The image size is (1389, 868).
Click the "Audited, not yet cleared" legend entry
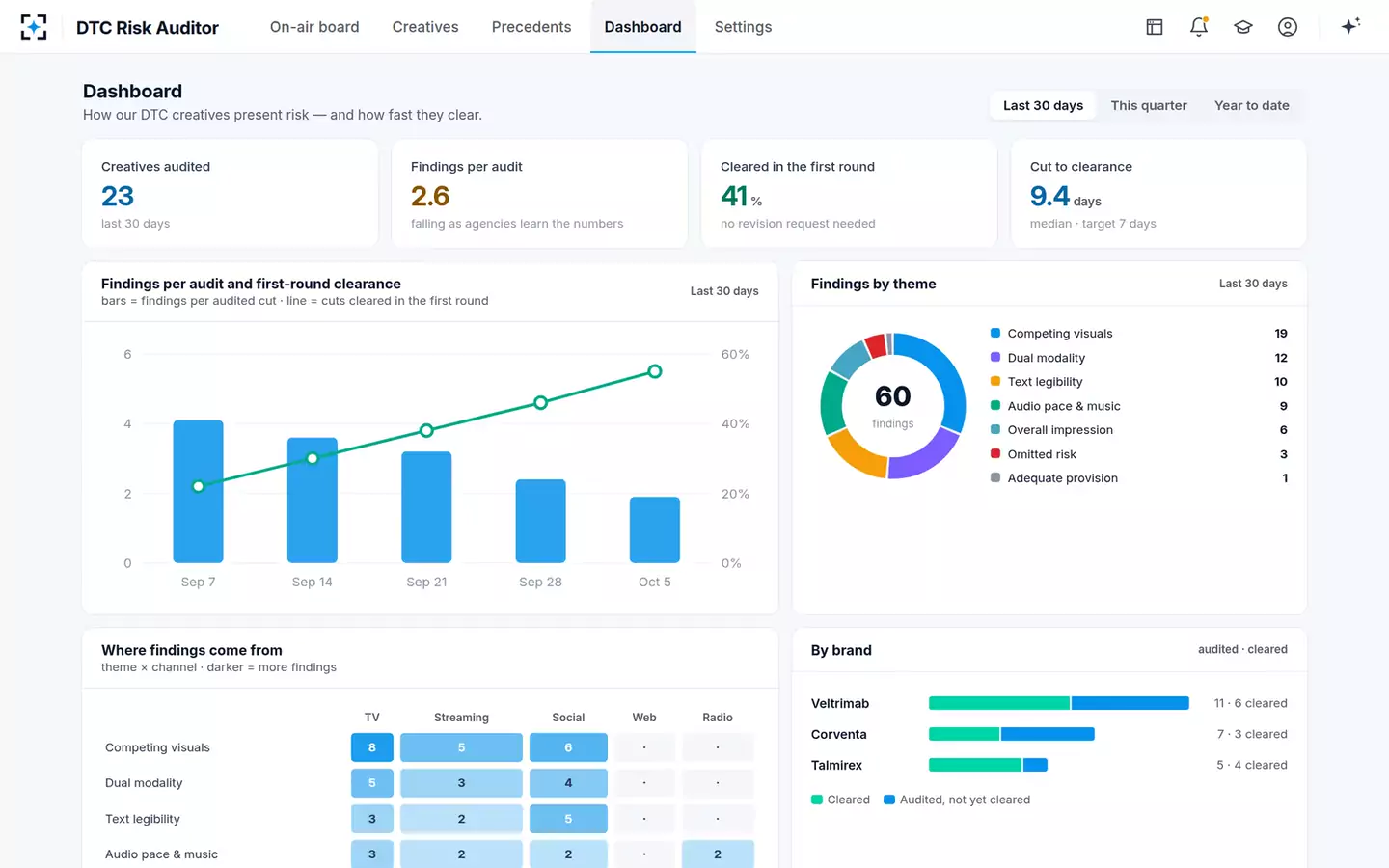click(957, 800)
